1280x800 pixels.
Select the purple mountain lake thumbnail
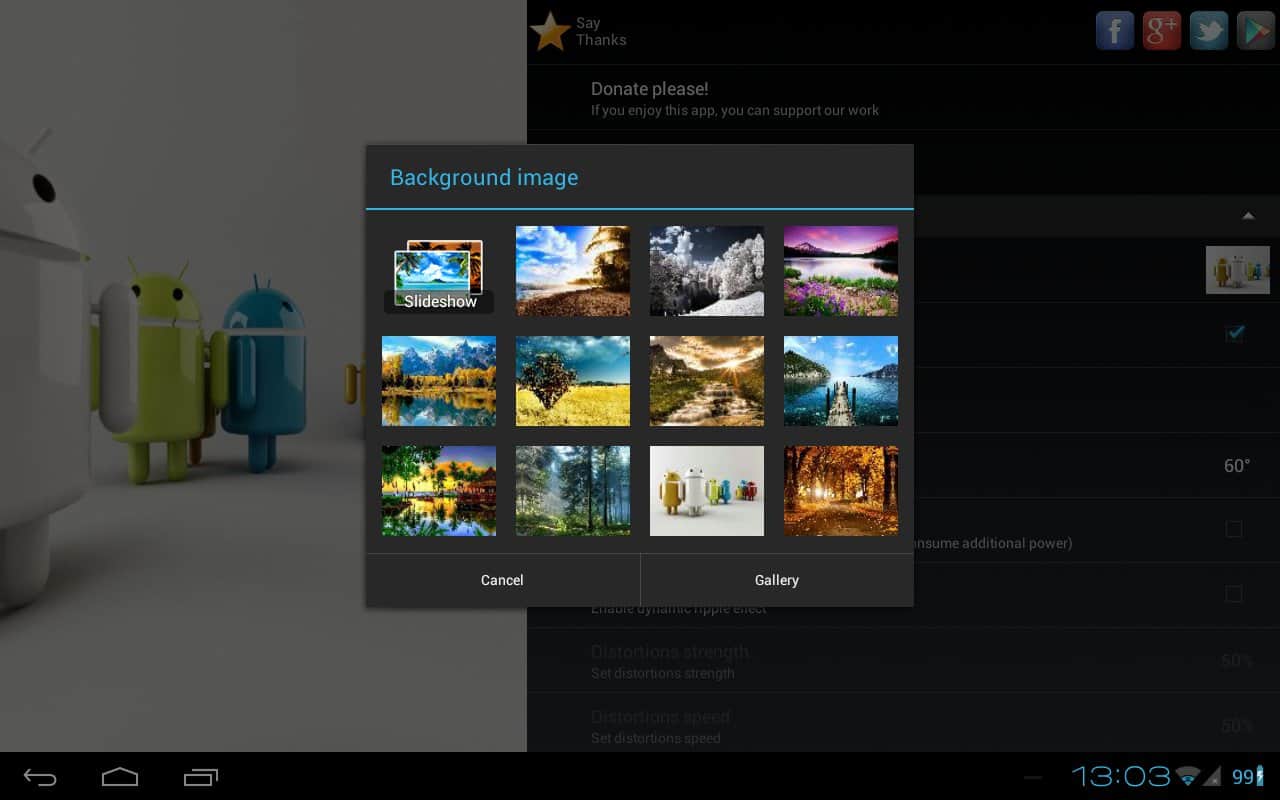pos(841,271)
